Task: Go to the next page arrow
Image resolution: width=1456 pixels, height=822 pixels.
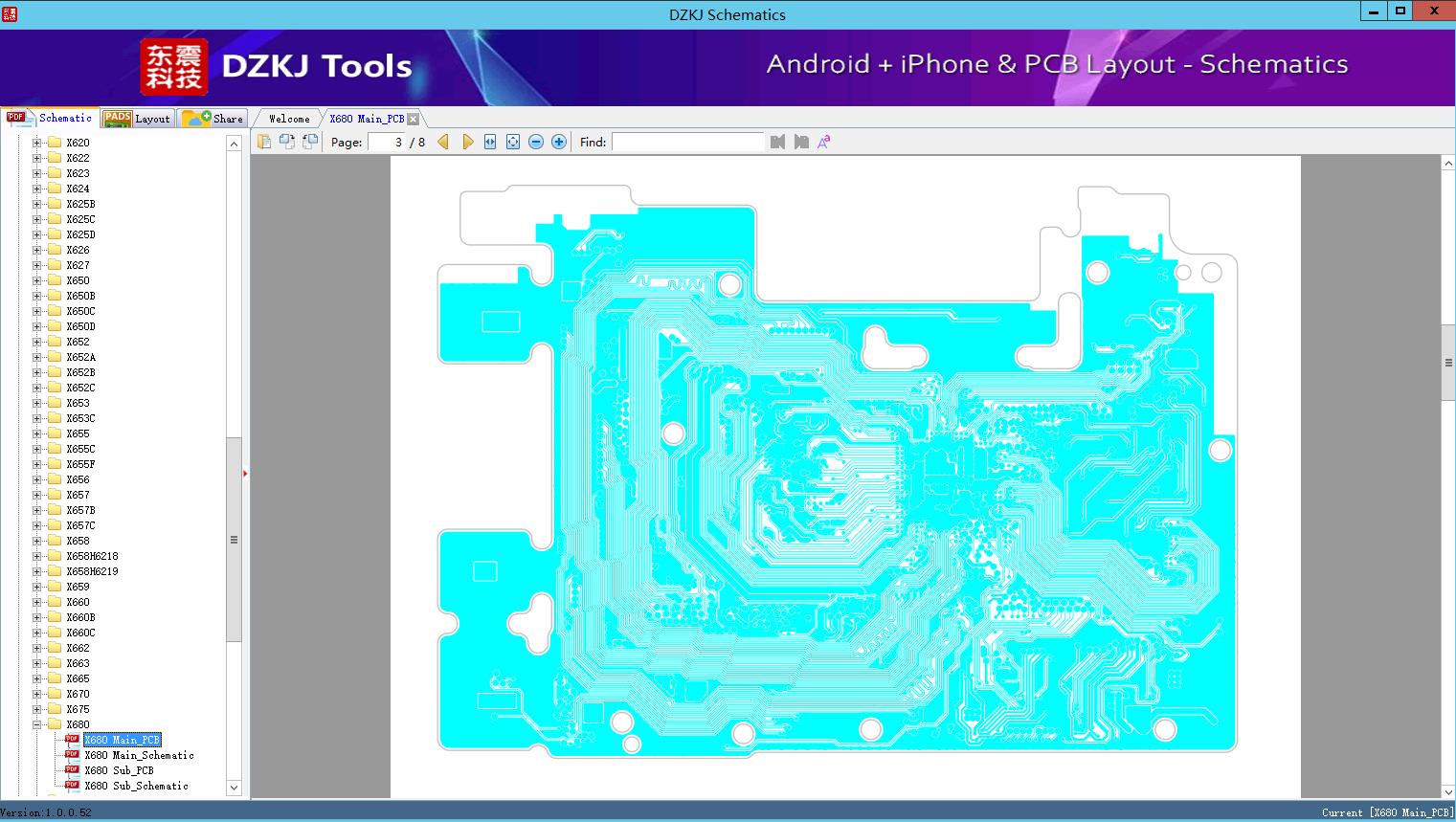Action: 467,142
